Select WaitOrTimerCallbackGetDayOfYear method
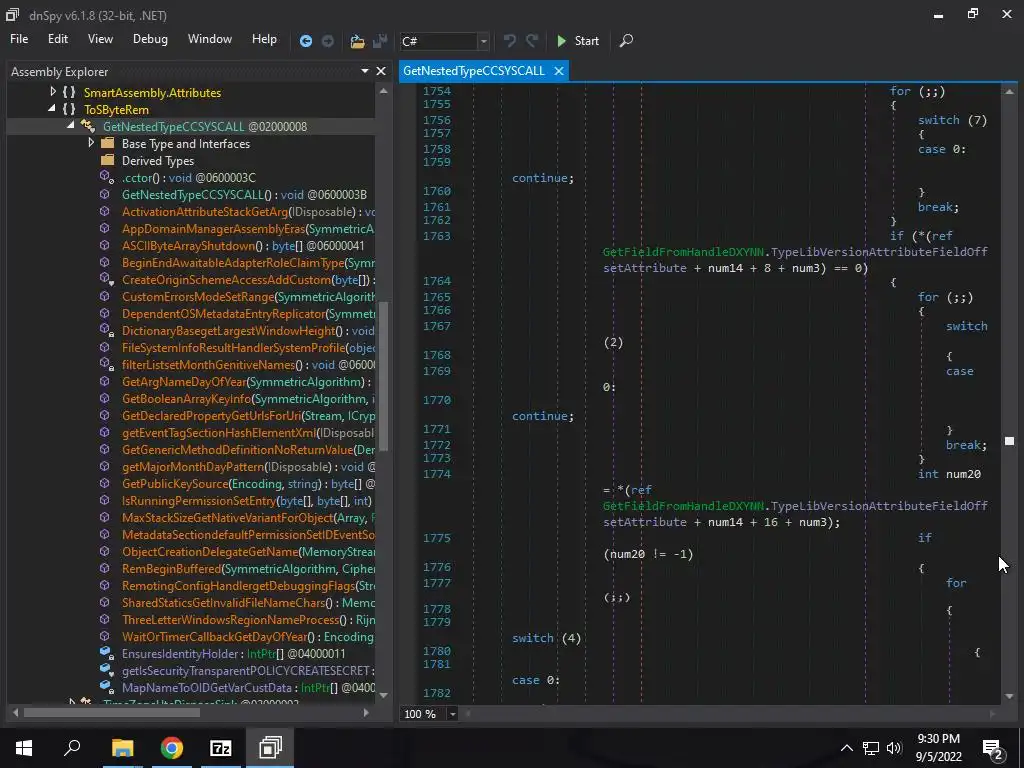The image size is (1024, 768). 248,636
